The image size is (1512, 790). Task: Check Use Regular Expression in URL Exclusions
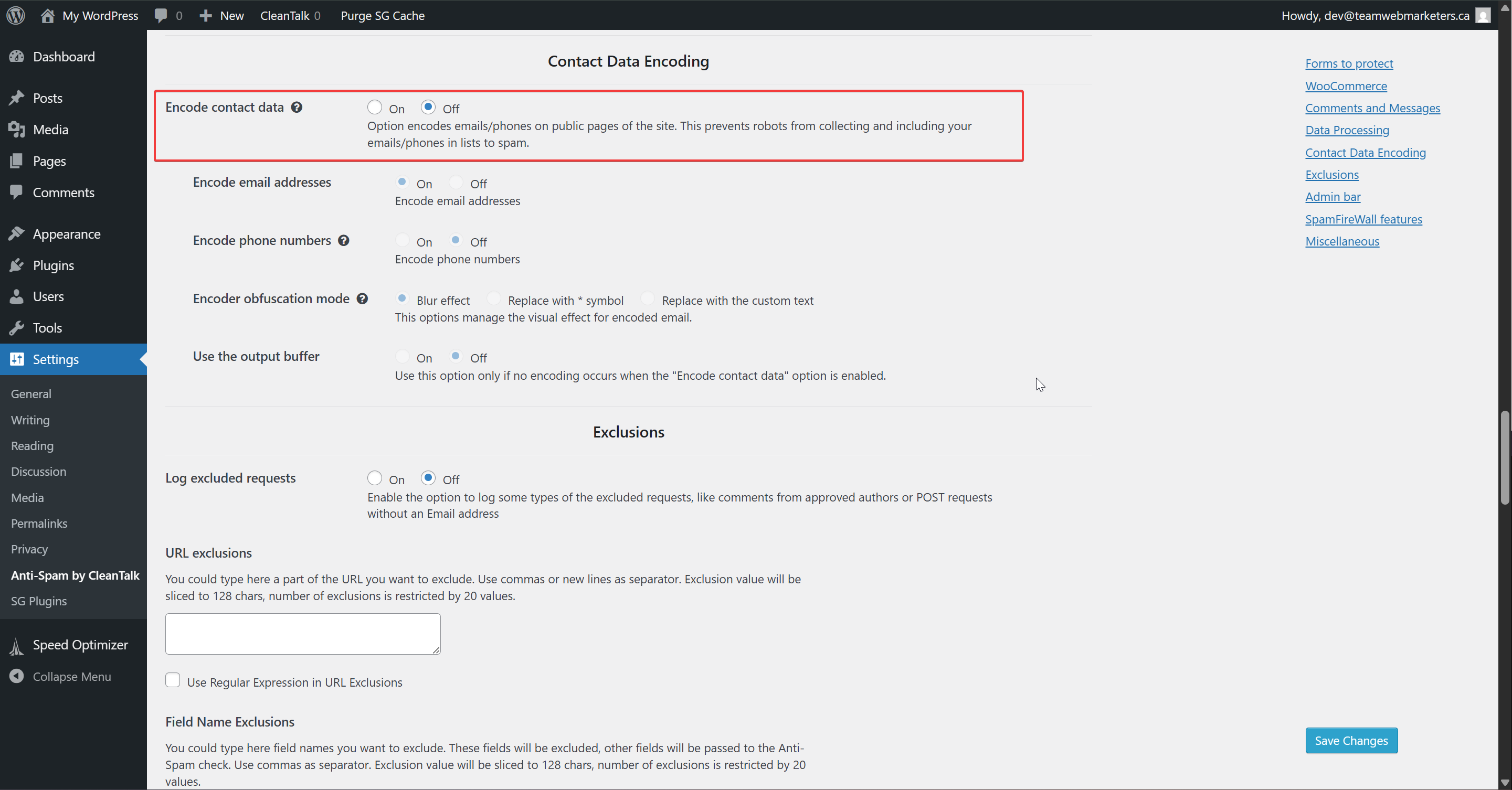173,680
